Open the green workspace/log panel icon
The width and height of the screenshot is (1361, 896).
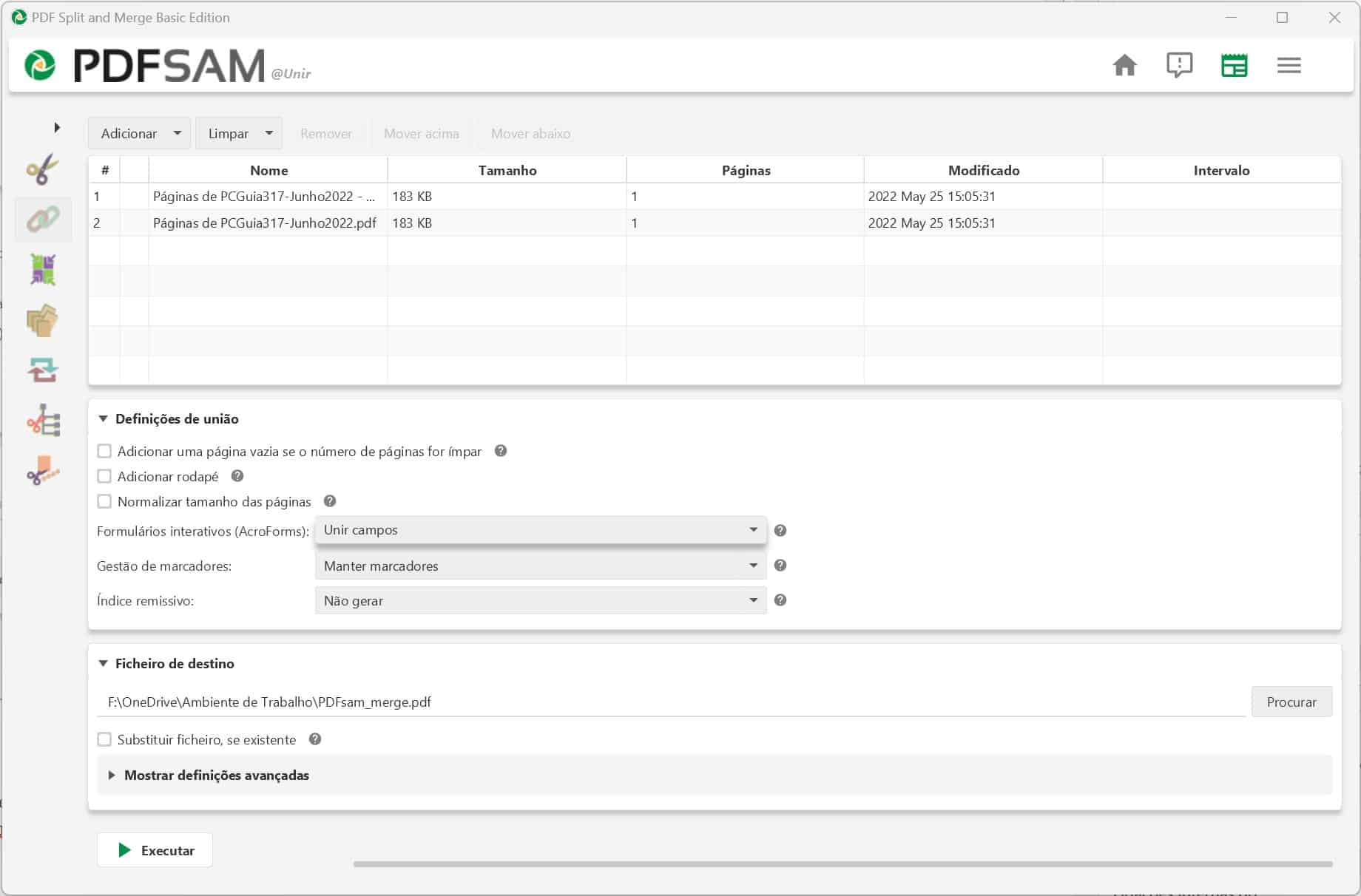[1234, 65]
